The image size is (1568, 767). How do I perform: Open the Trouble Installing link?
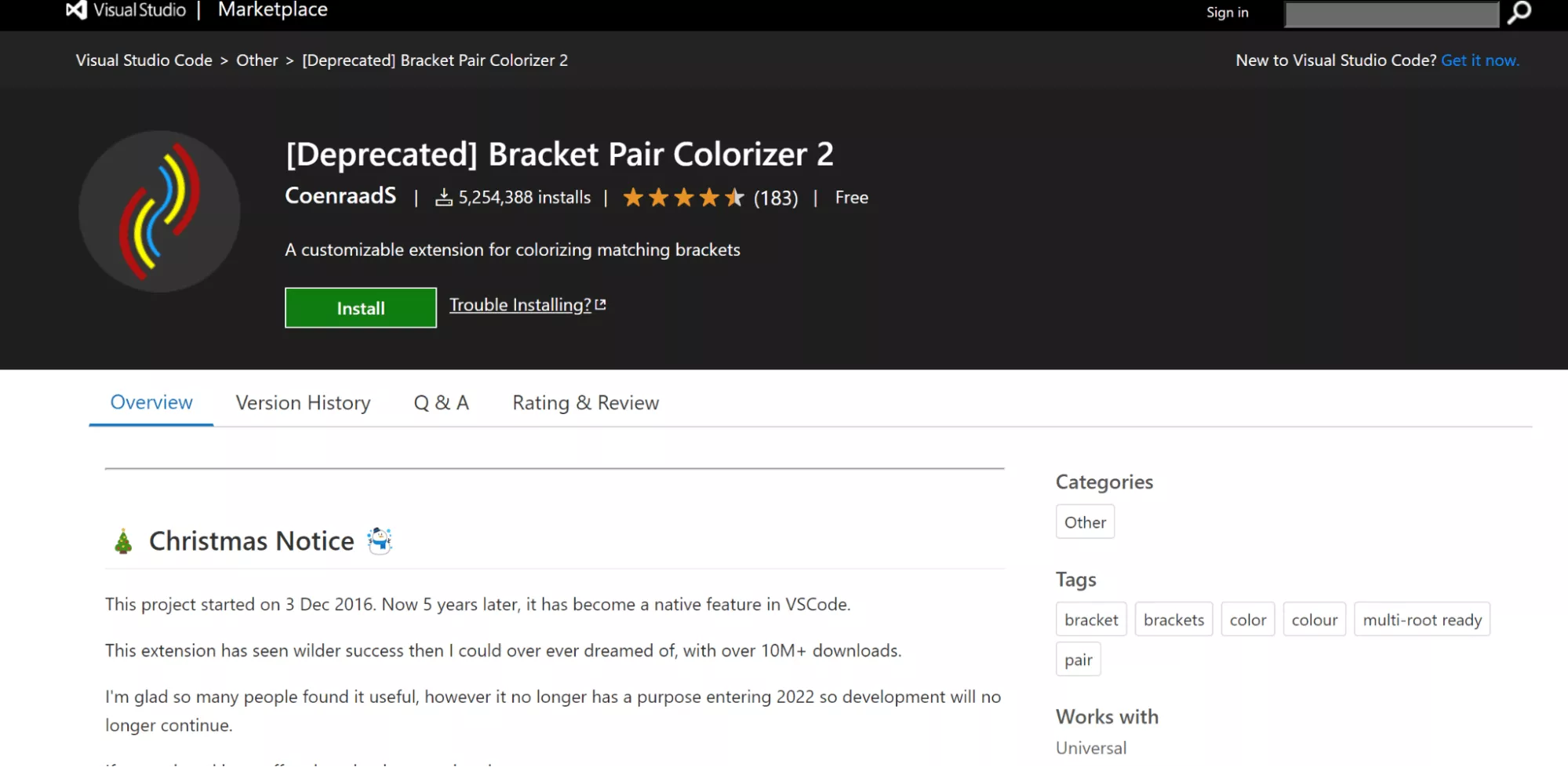(520, 305)
